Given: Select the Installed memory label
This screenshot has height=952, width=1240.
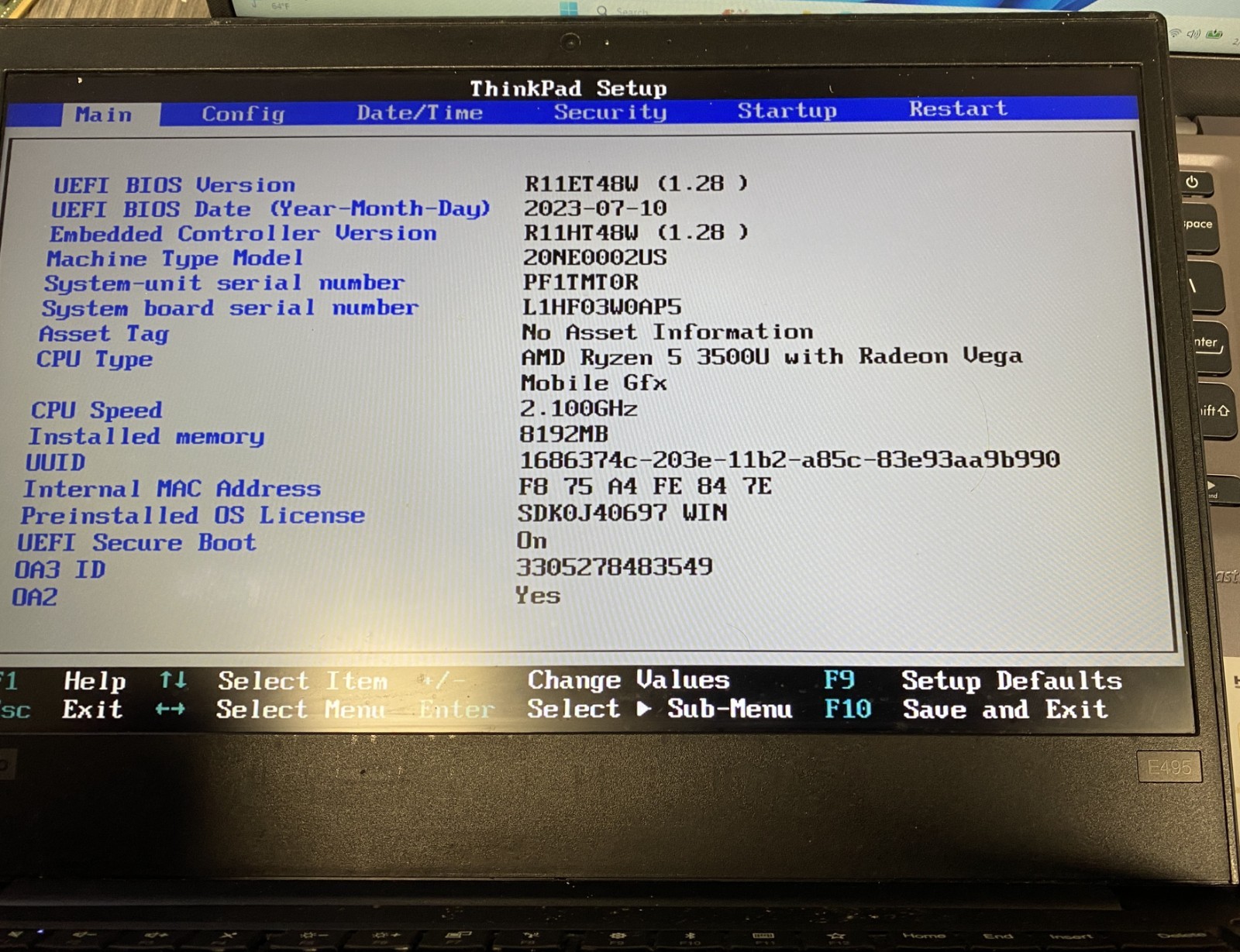Looking at the screenshot, I should pyautogui.click(x=146, y=437).
